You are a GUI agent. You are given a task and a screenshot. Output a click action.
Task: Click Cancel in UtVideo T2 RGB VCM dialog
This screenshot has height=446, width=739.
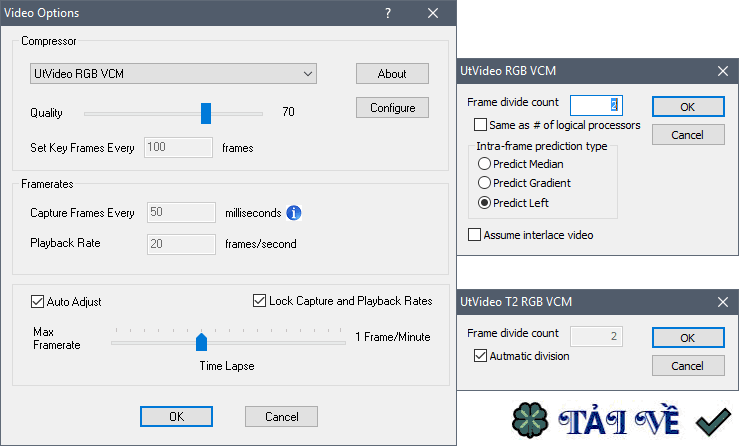pos(688,366)
